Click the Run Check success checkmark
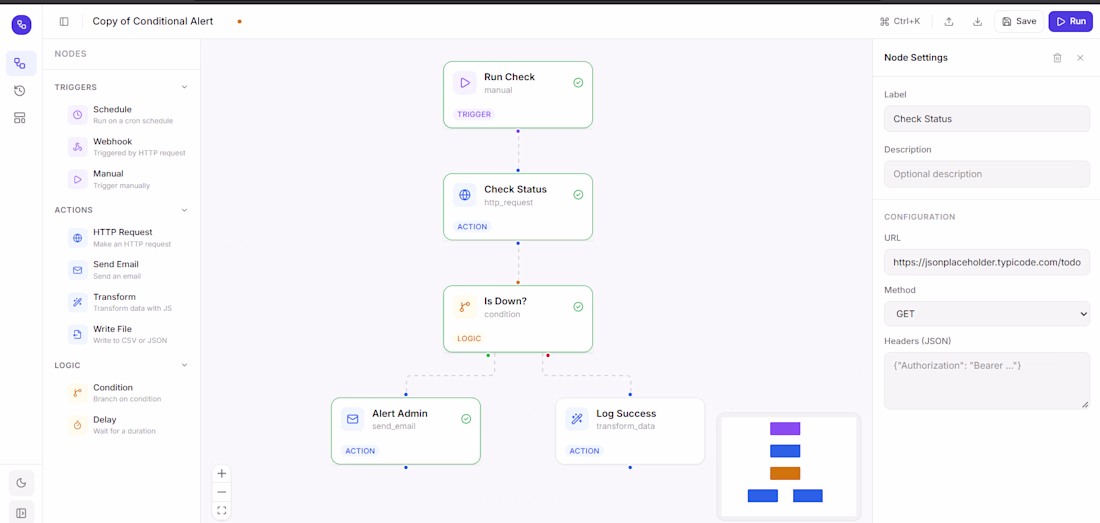Image resolution: width=1100 pixels, height=523 pixels. (578, 83)
